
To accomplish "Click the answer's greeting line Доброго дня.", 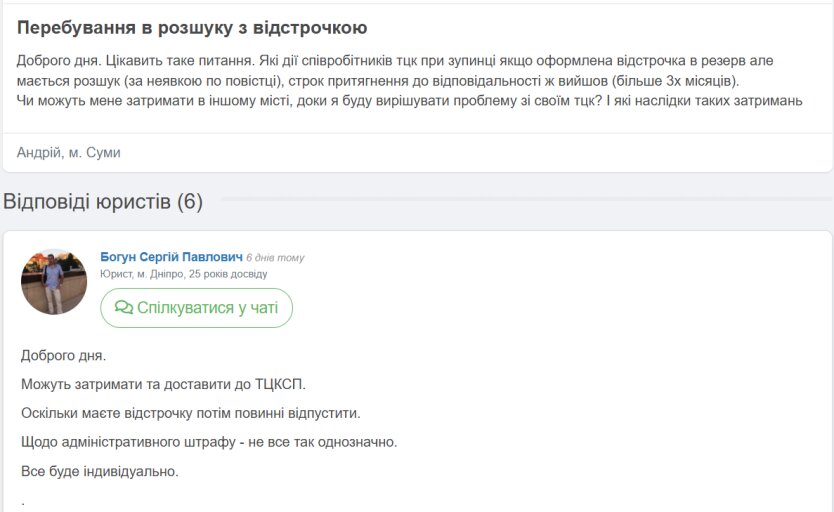I will click(x=63, y=355).
